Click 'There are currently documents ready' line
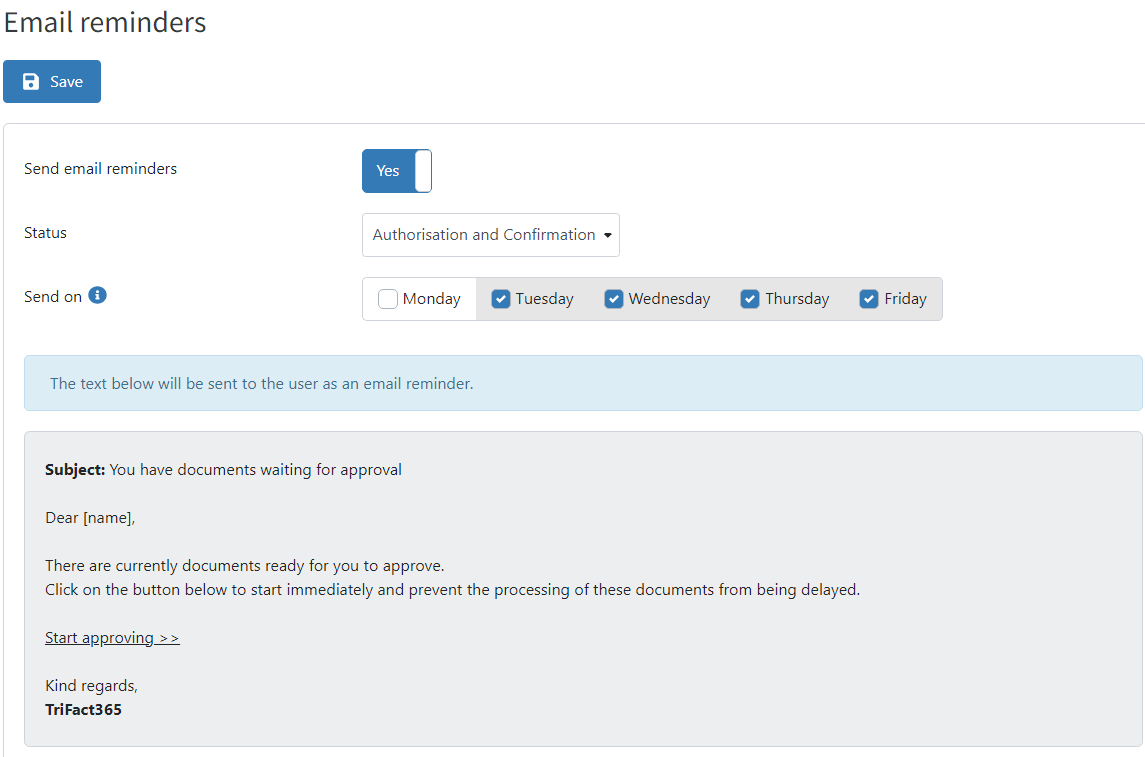Screen dimensions: 1145x757 pos(245,566)
